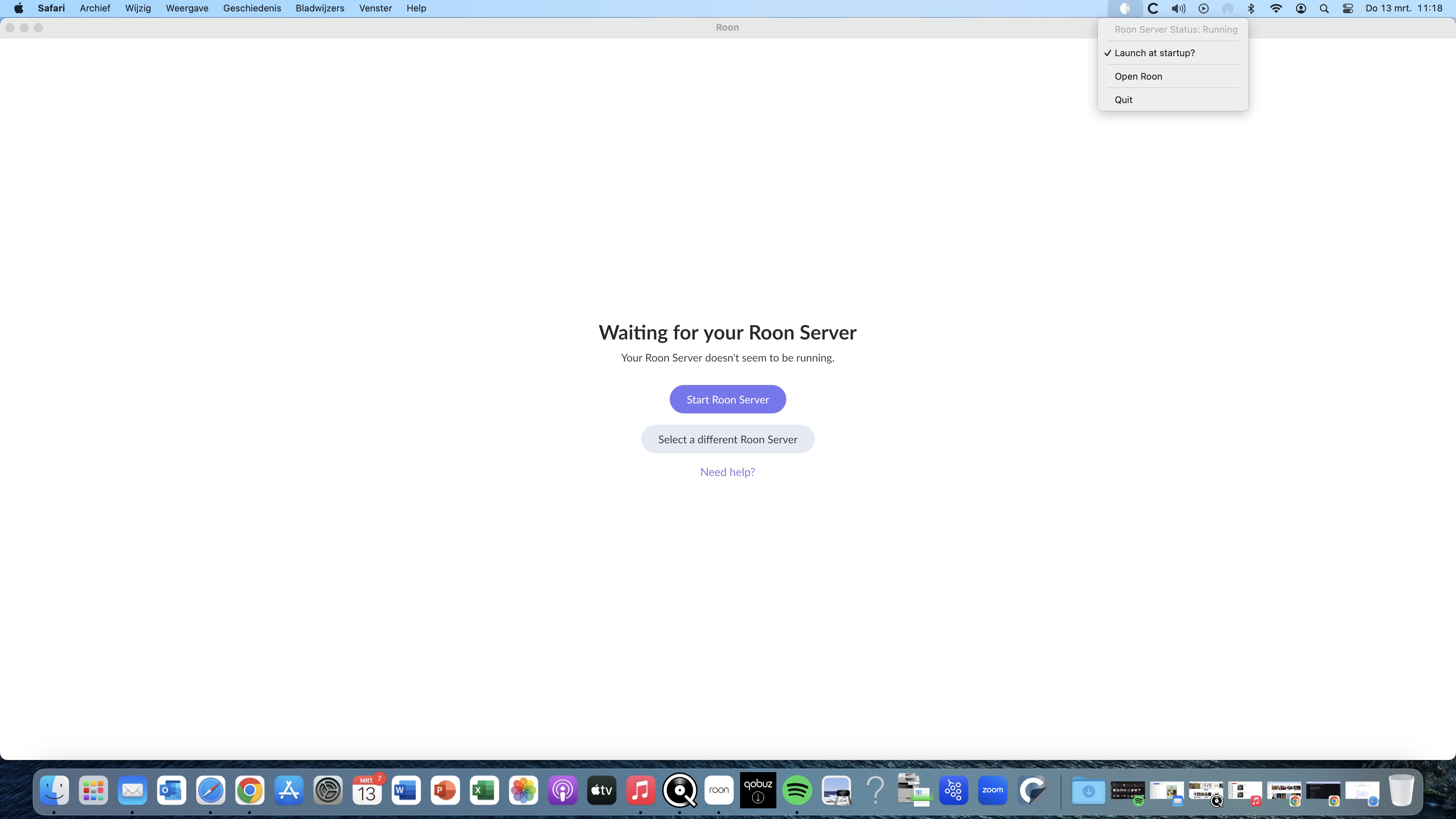This screenshot has width=1456, height=819.
Task: Open Calendar from the Dock
Action: [x=367, y=789]
